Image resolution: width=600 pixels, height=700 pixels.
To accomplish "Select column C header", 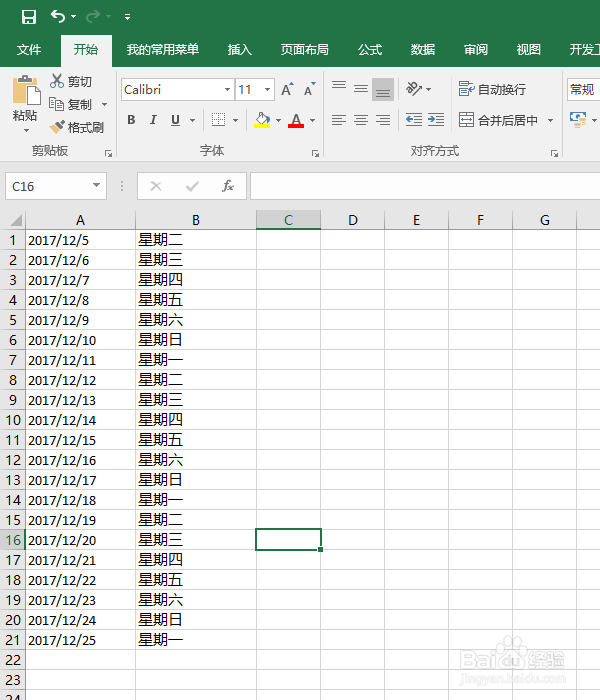I will tap(288, 220).
